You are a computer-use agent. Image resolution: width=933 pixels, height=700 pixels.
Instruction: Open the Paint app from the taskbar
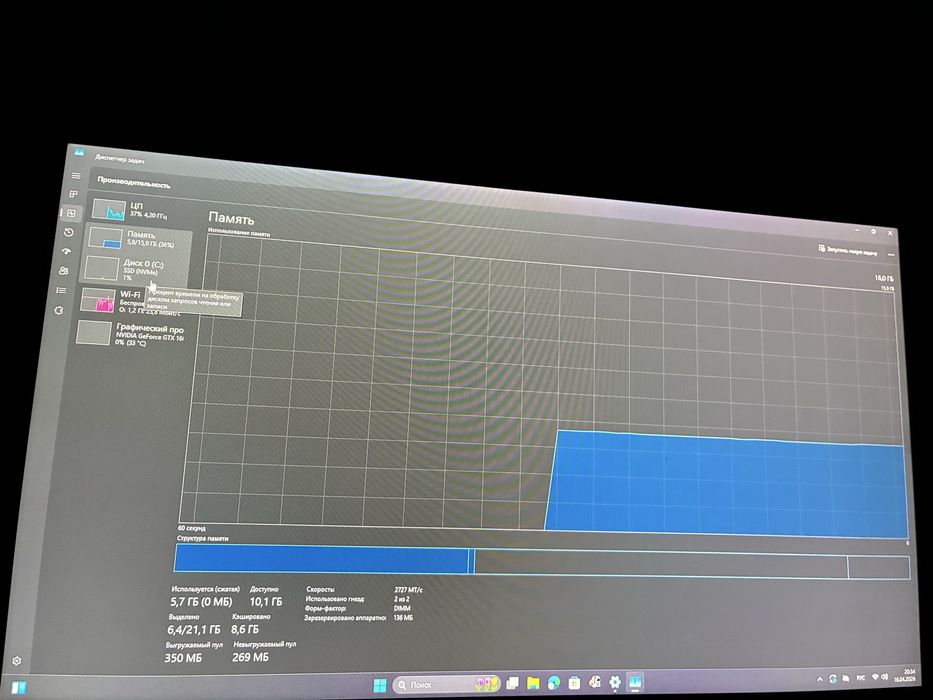594,682
